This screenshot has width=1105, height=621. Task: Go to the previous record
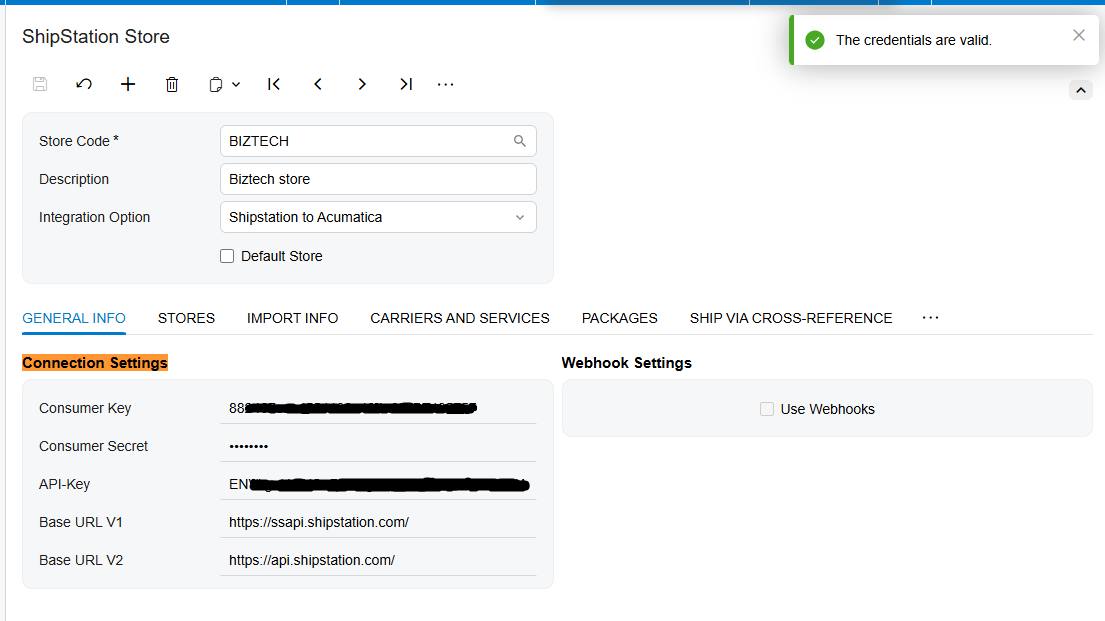tap(318, 85)
